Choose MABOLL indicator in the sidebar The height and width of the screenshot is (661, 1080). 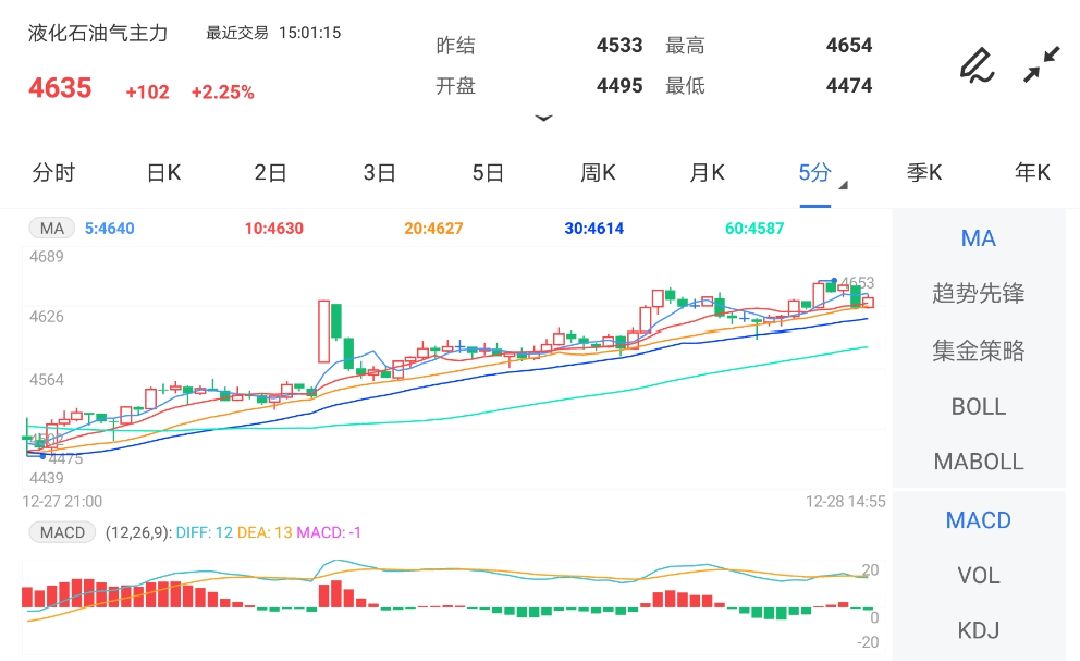pyautogui.click(x=978, y=461)
